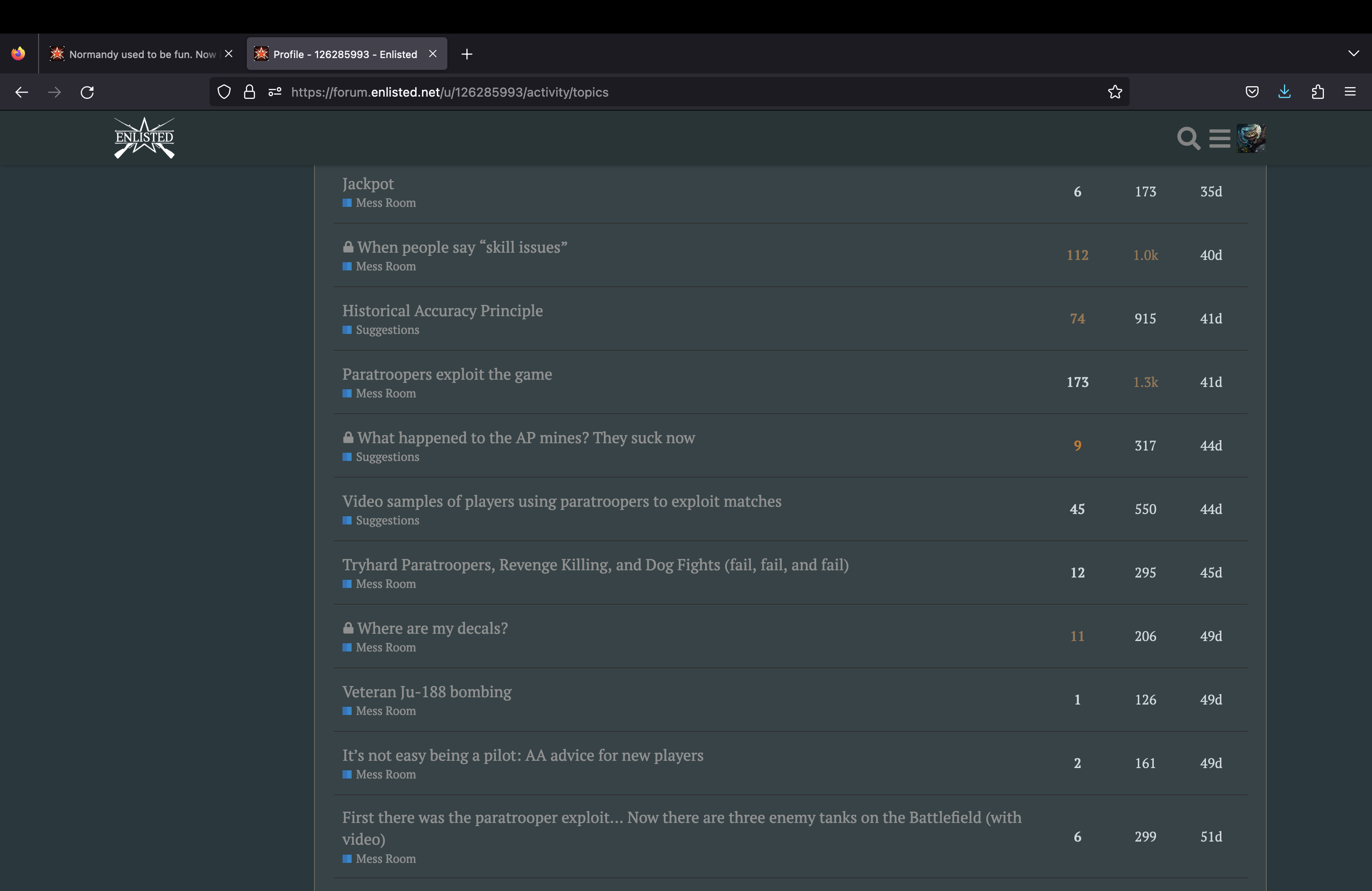The width and height of the screenshot is (1372, 891).
Task: Open First there was the paratrooper exploit topic
Action: (682, 828)
